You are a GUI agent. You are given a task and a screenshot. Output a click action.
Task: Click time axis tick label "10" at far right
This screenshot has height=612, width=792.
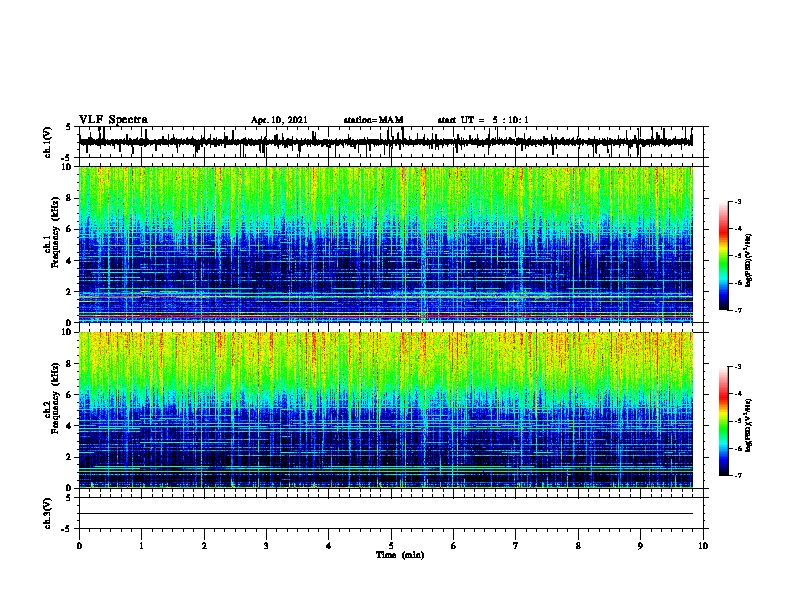(703, 546)
